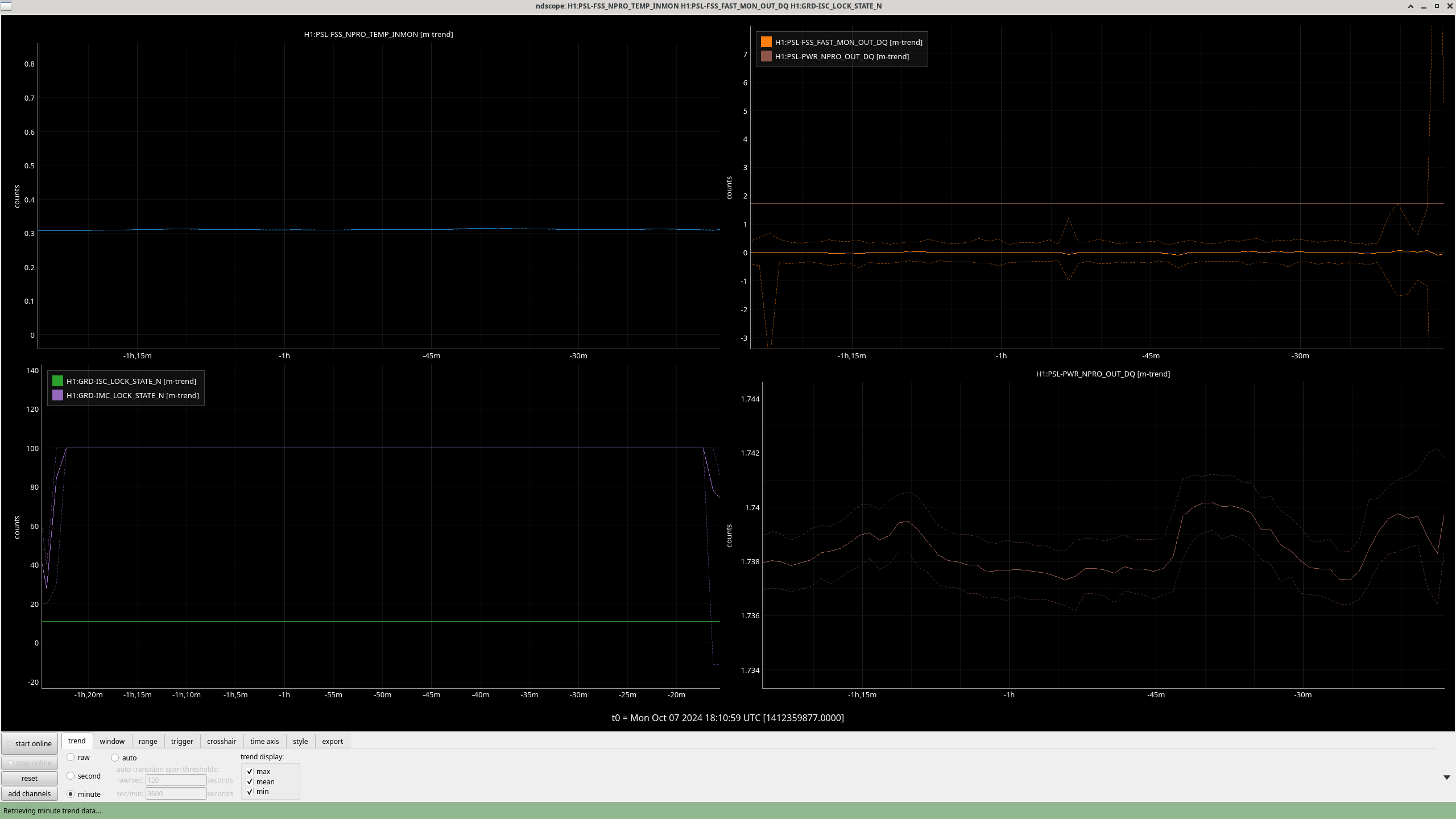Open the range tab
This screenshot has height=819, width=1456.
click(148, 742)
